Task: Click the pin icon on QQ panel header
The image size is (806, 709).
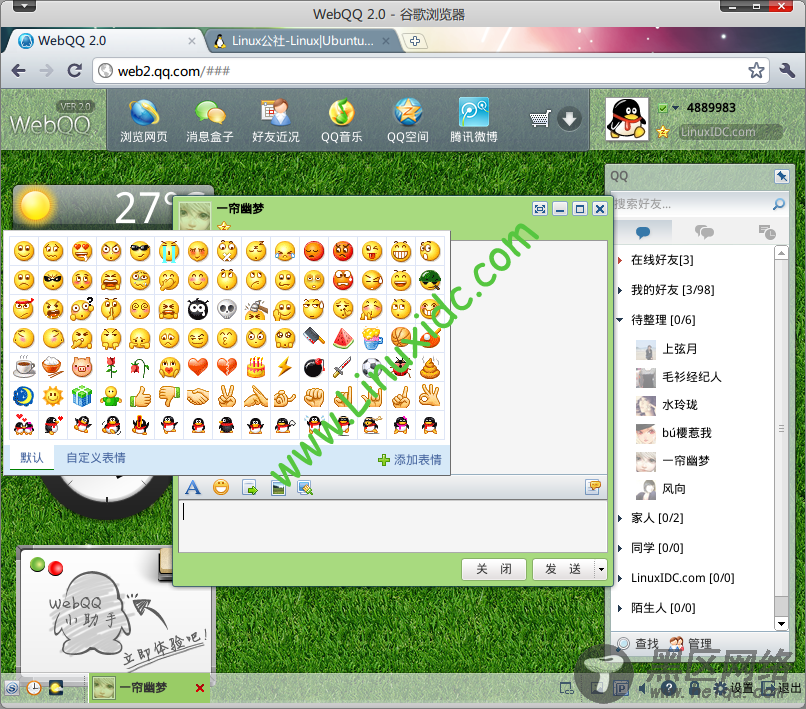Action: (x=781, y=176)
